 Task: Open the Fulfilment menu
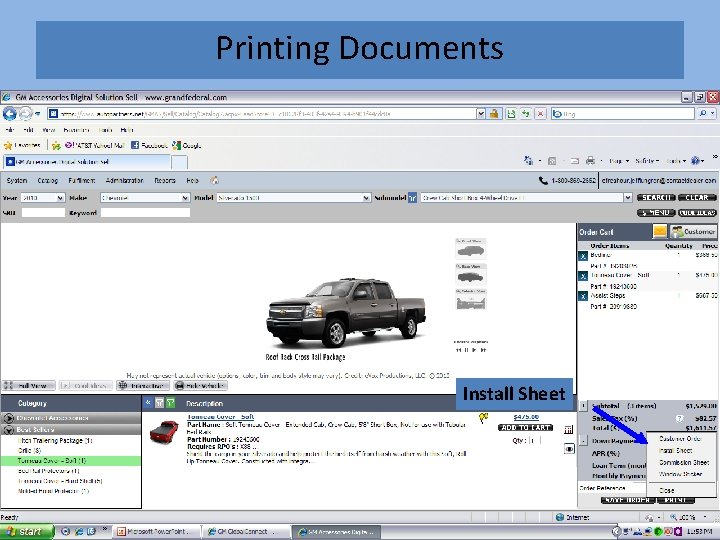(82, 180)
